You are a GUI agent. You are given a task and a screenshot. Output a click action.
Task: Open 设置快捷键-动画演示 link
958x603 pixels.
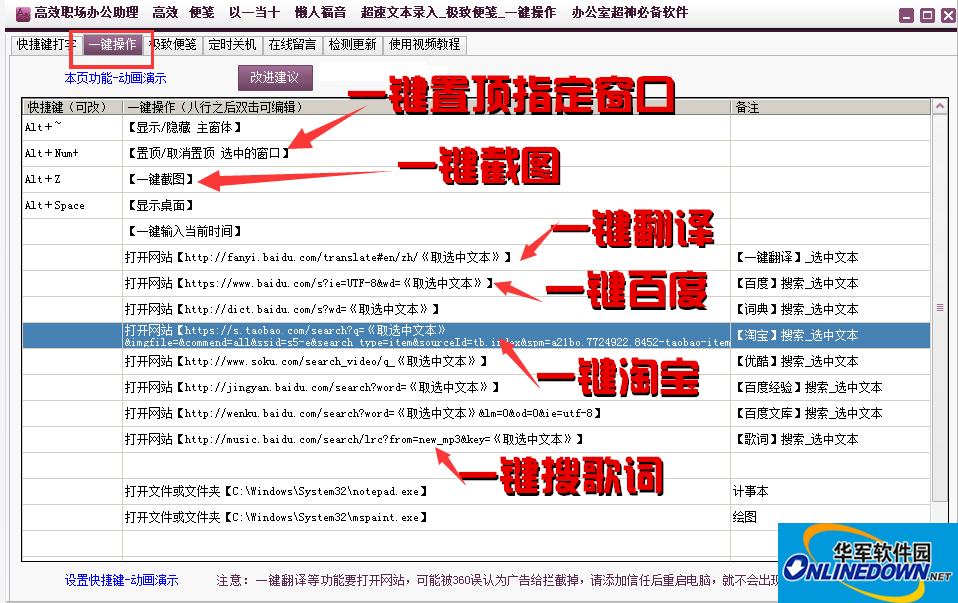coord(122,580)
